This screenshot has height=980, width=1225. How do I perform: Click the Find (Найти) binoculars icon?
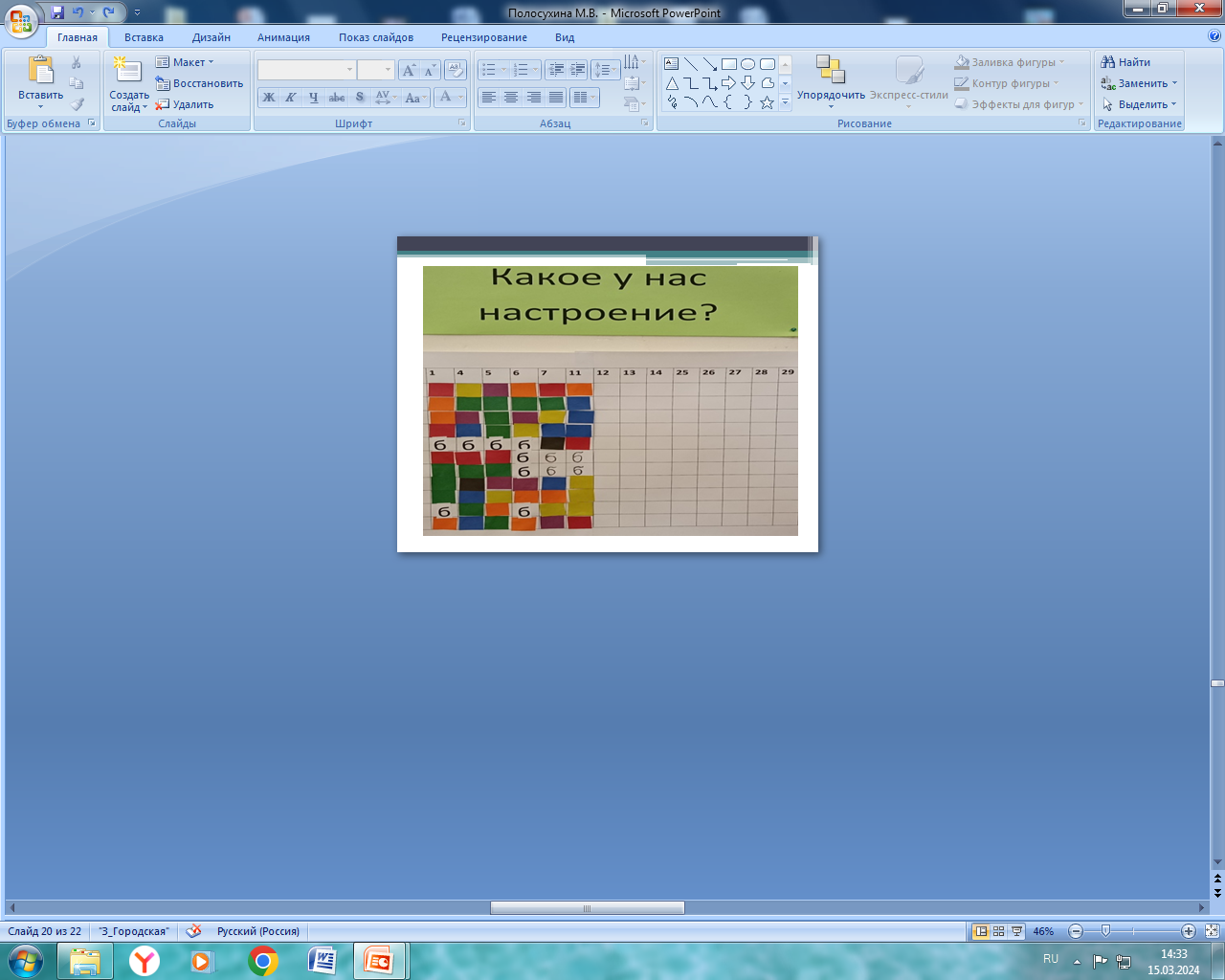(1108, 62)
